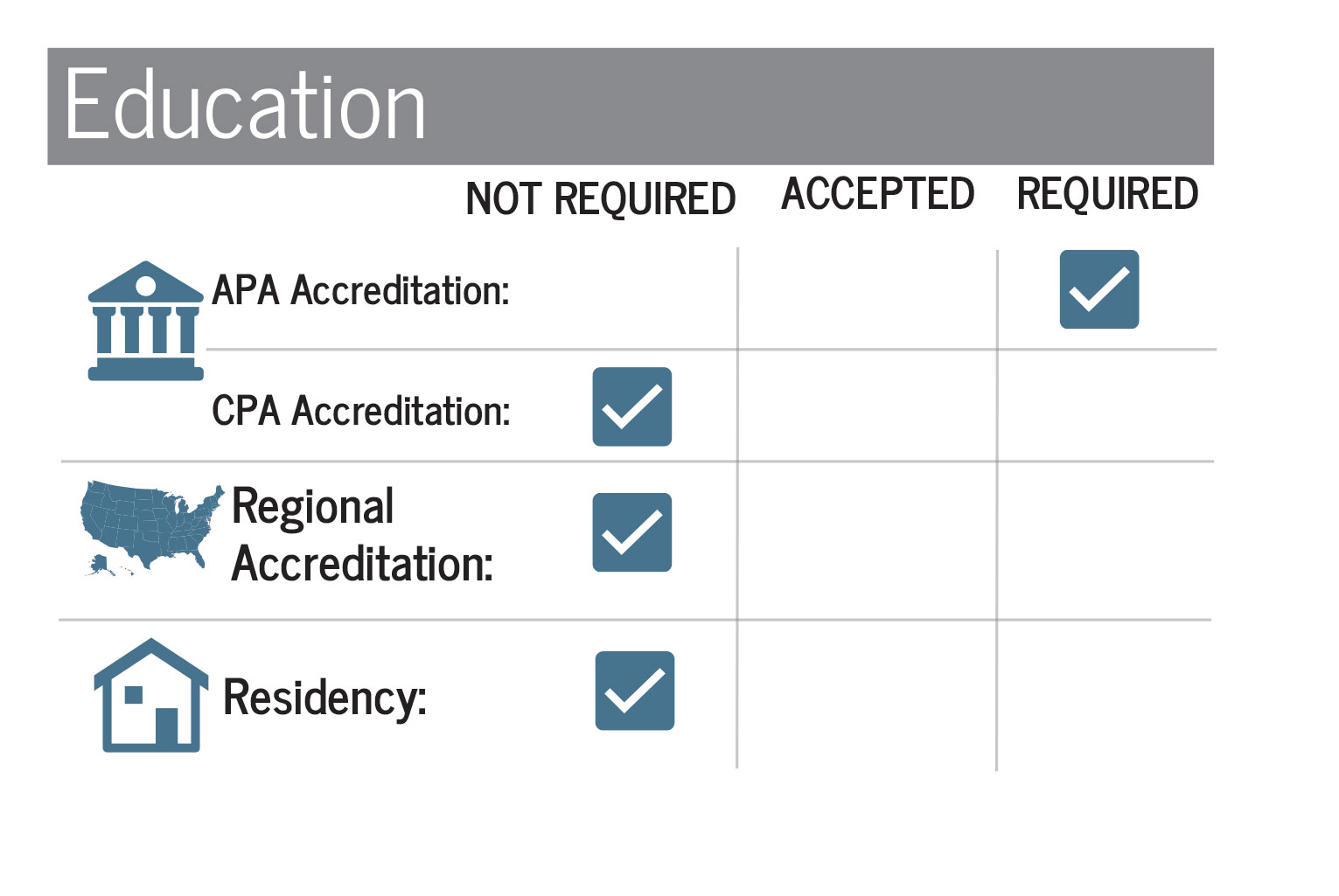Click empty Accepted cell for APA Accreditation
Viewport: 1339px width, 896px height.
867,298
